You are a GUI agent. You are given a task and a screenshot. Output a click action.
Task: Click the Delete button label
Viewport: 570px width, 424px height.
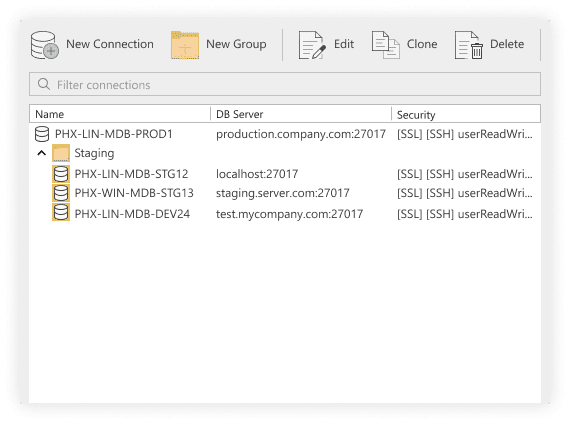(x=507, y=44)
